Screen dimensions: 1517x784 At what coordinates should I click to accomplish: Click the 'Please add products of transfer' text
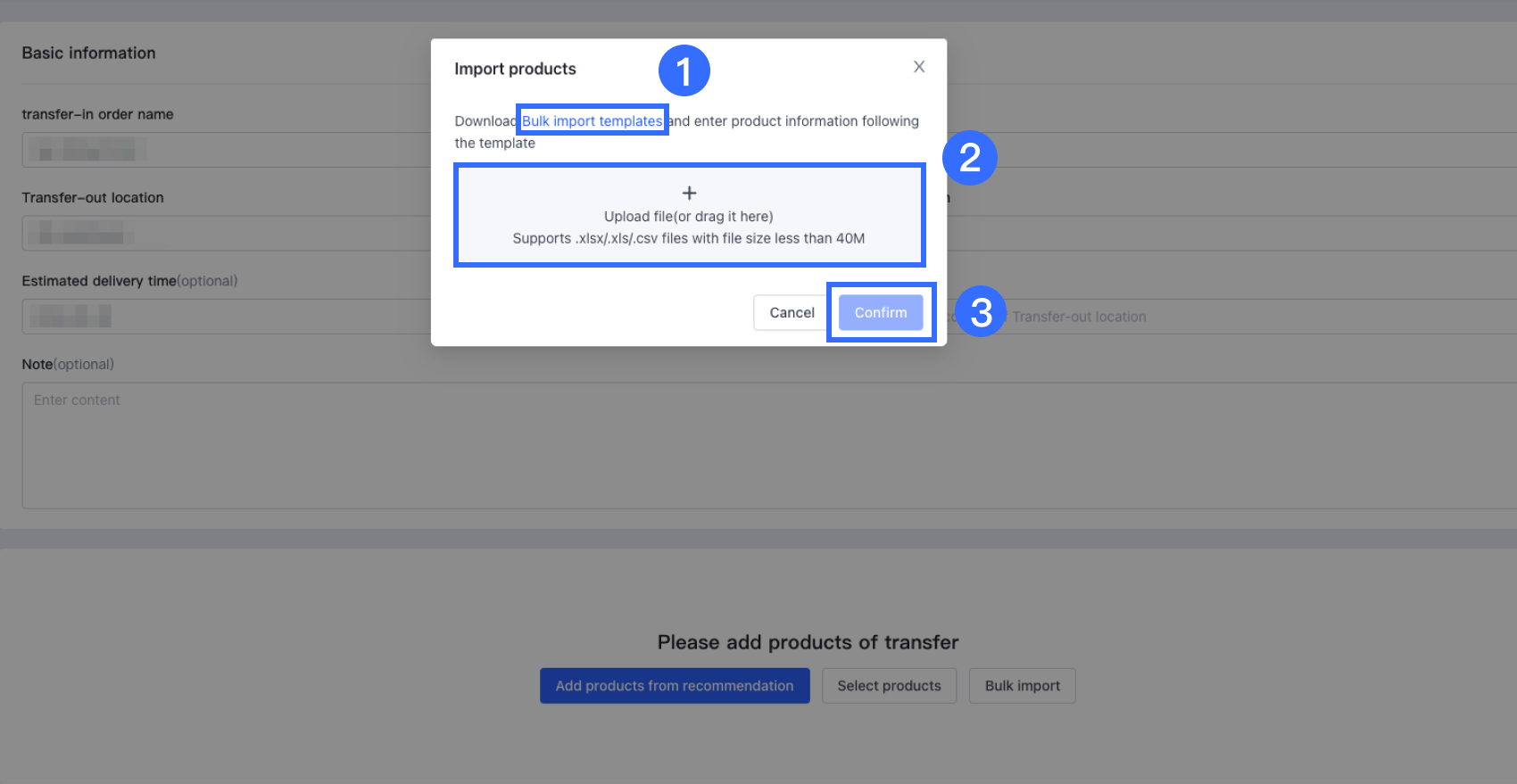click(808, 642)
